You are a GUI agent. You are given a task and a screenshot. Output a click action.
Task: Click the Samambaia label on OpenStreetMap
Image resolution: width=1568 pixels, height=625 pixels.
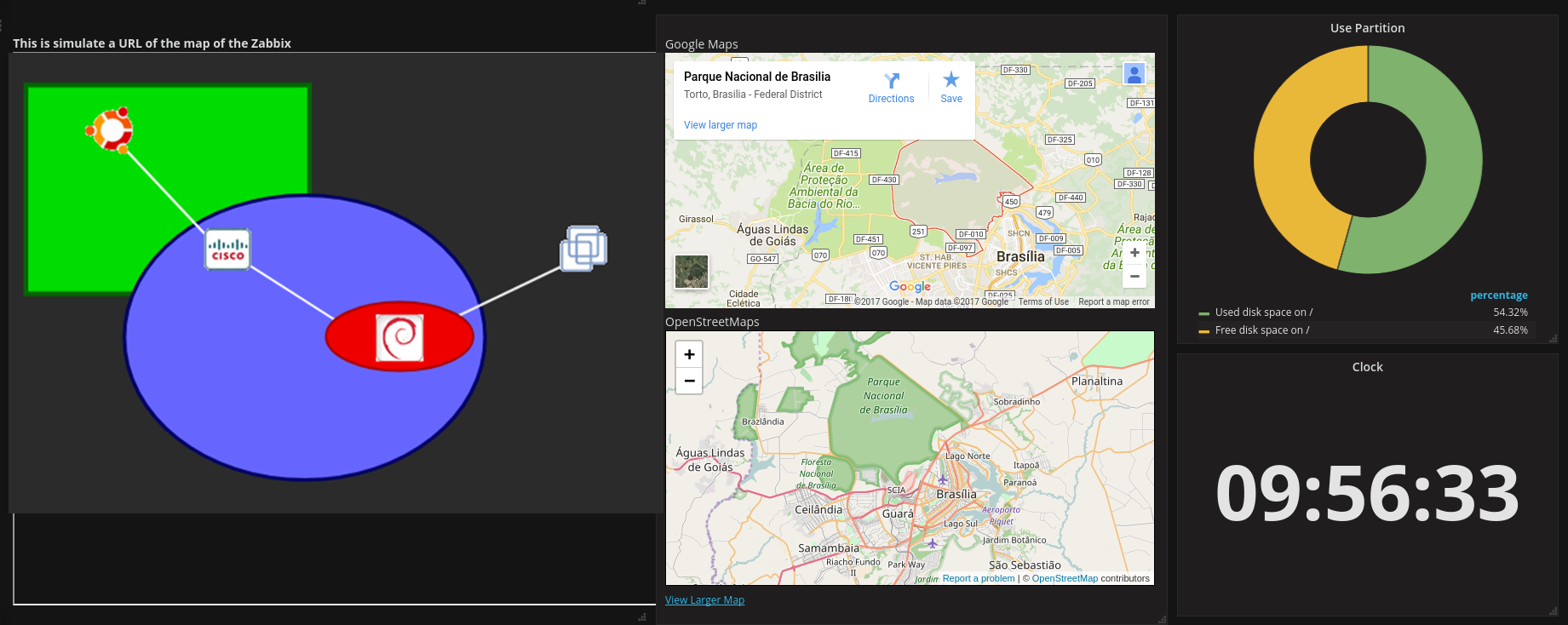click(829, 548)
